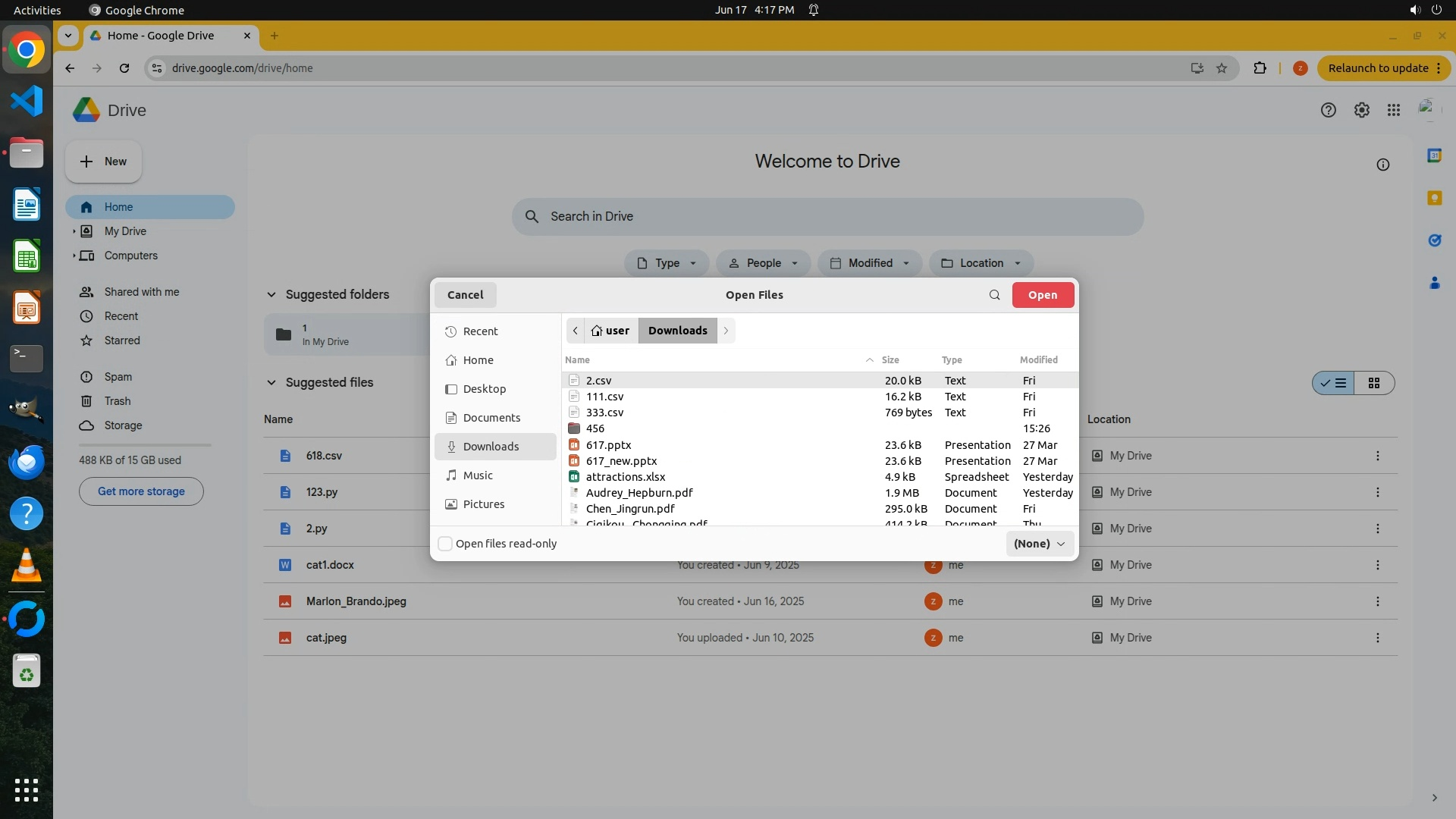
Task: Select attractions.xlsx in the file list
Action: [x=625, y=477]
